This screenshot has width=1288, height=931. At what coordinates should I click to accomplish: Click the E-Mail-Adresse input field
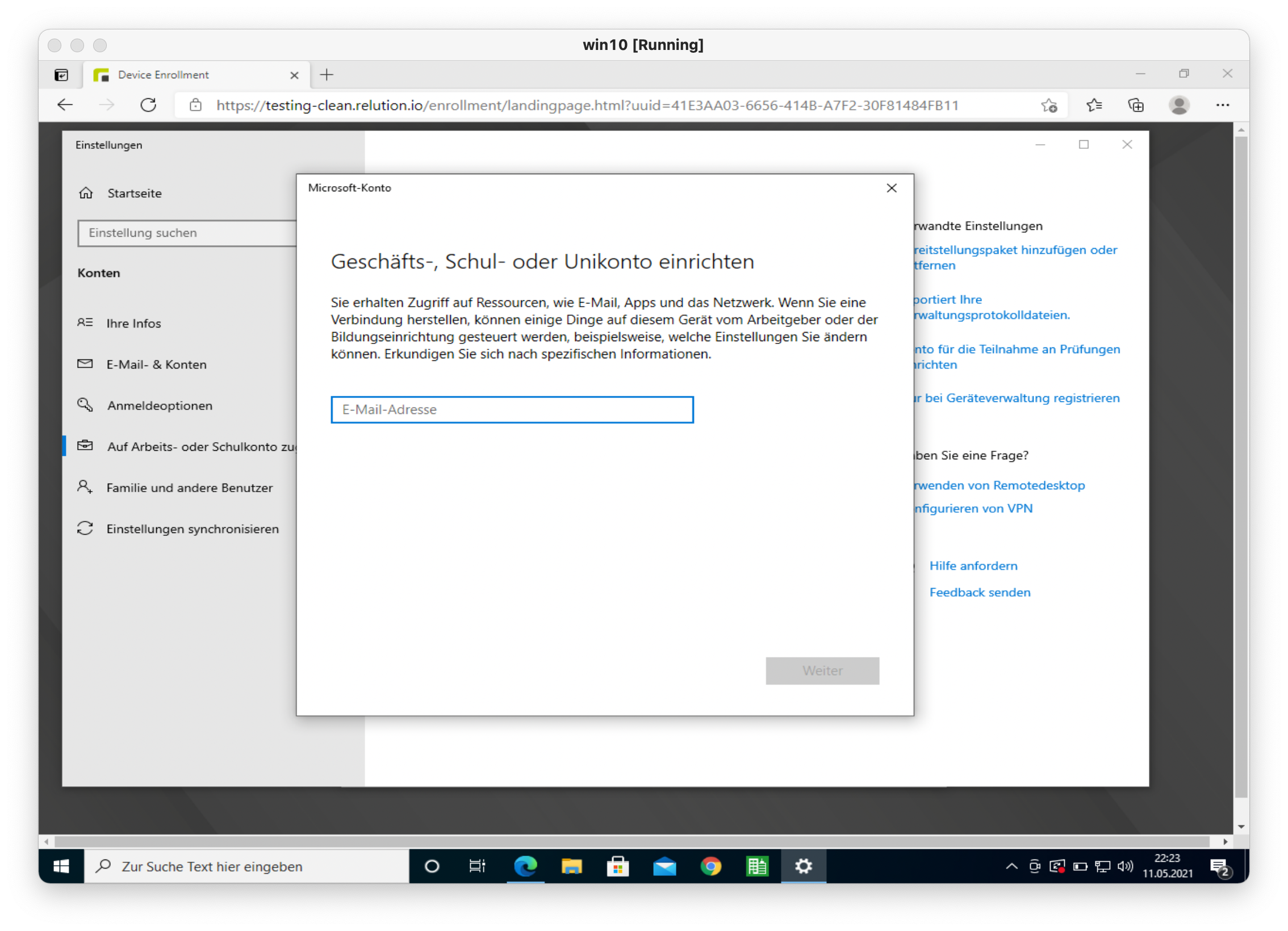tap(512, 409)
